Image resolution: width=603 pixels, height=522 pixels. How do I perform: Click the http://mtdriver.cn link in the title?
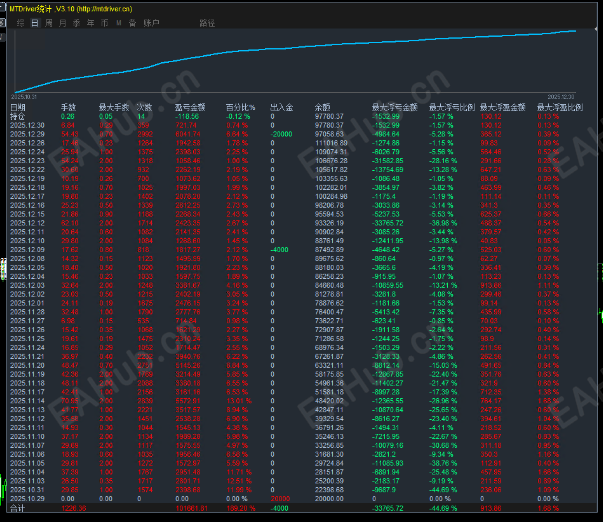[105, 9]
